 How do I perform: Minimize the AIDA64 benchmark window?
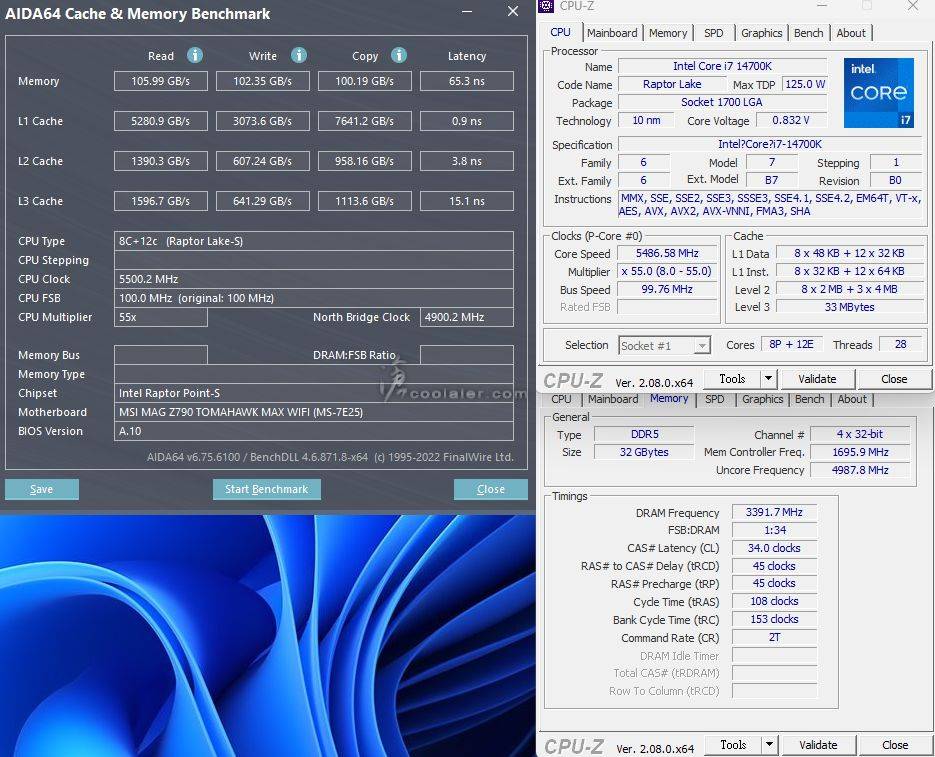pos(468,11)
